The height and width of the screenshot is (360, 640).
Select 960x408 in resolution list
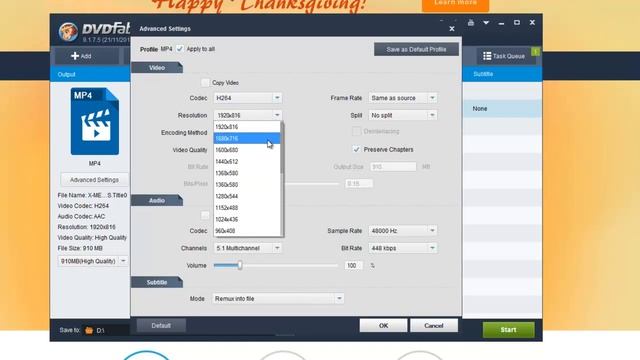click(x=247, y=231)
